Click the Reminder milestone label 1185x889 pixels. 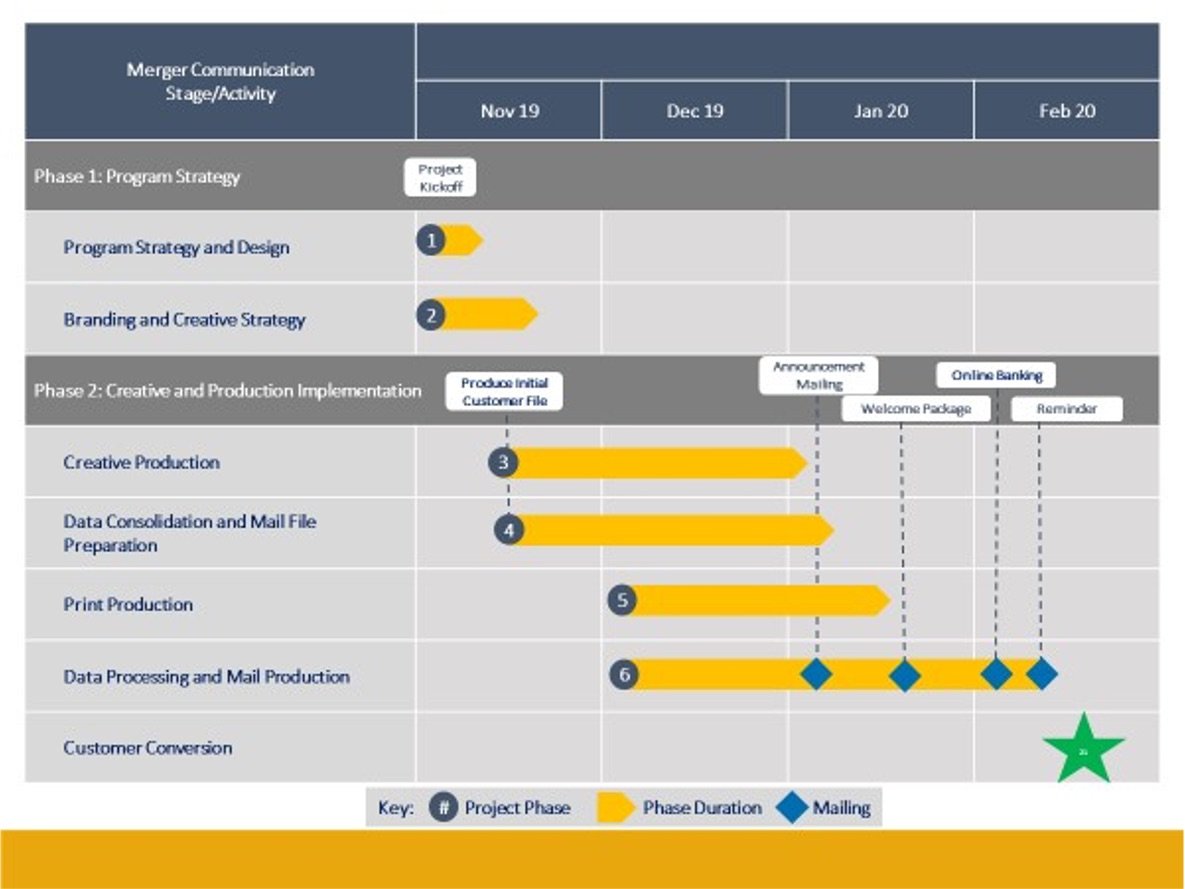coord(1066,408)
